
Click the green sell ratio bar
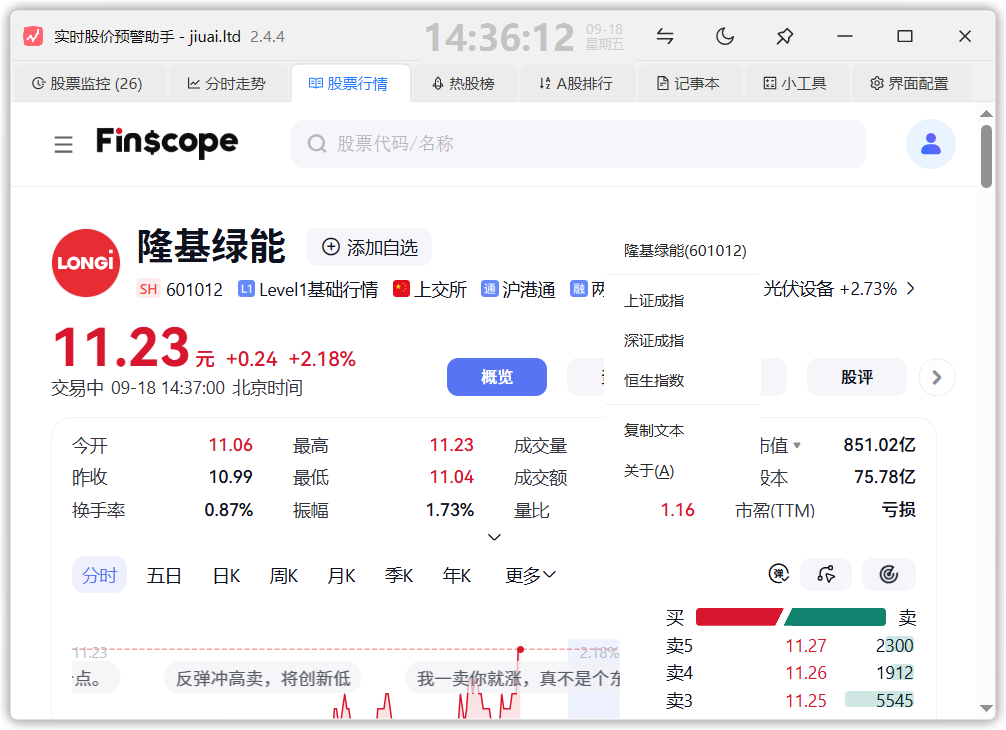(835, 617)
